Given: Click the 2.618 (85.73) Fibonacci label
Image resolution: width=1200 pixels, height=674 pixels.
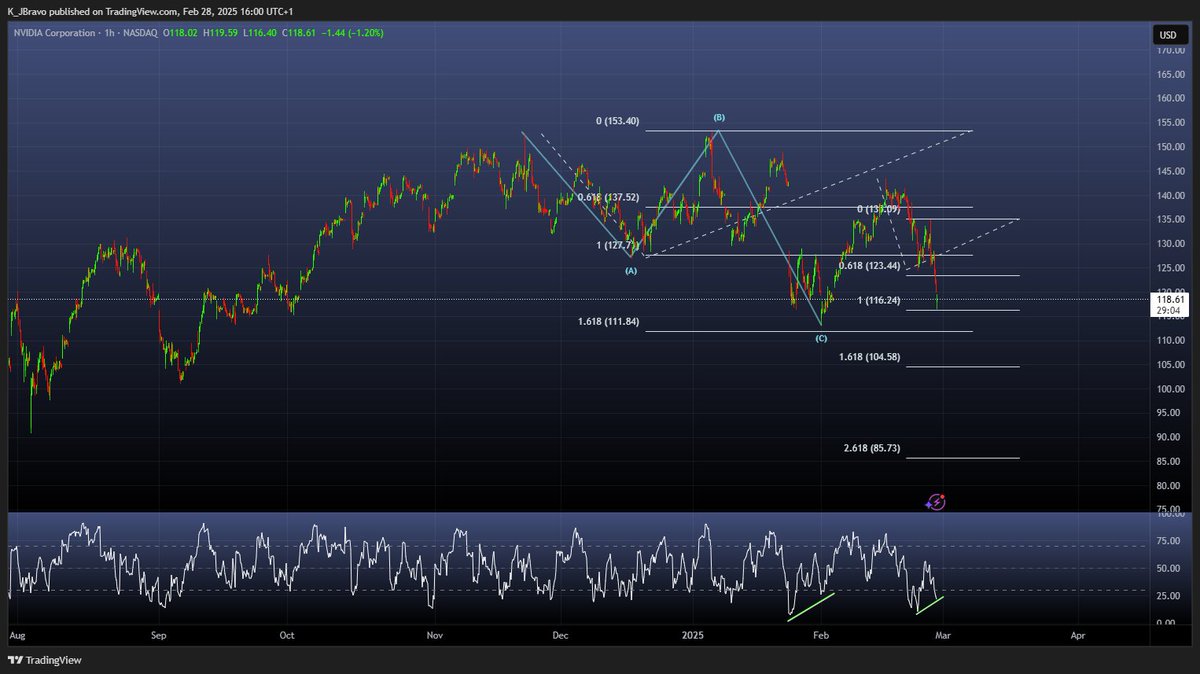Looking at the screenshot, I should coord(872,449).
